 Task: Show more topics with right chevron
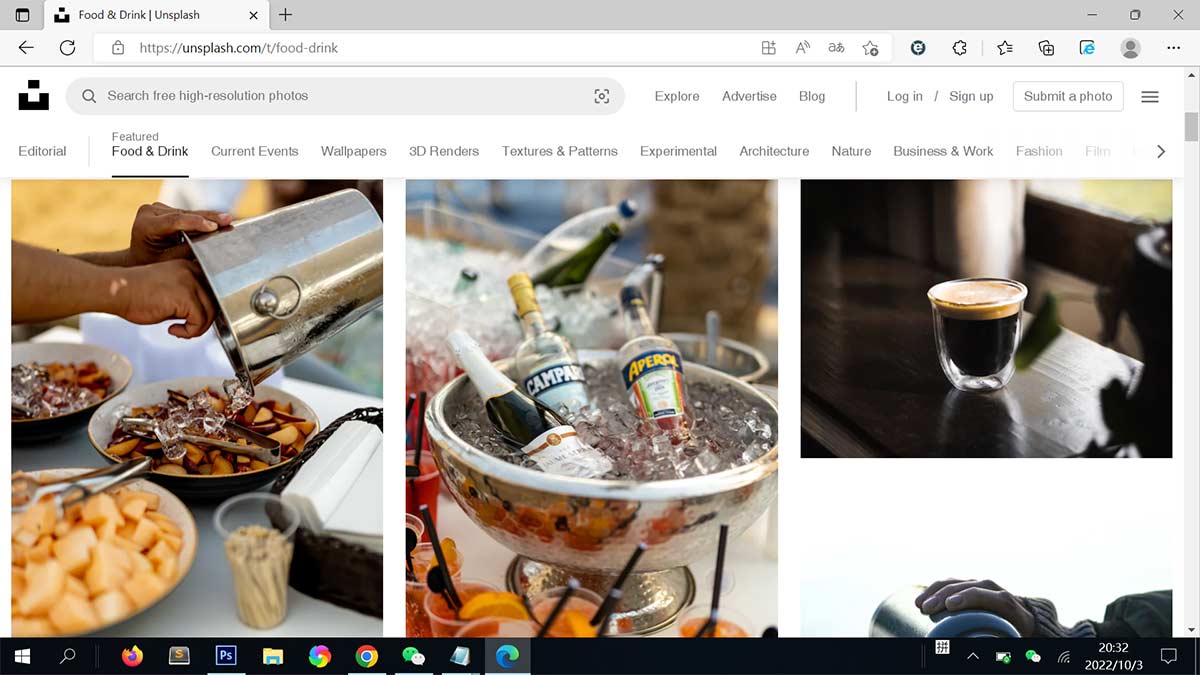pyautogui.click(x=1161, y=151)
